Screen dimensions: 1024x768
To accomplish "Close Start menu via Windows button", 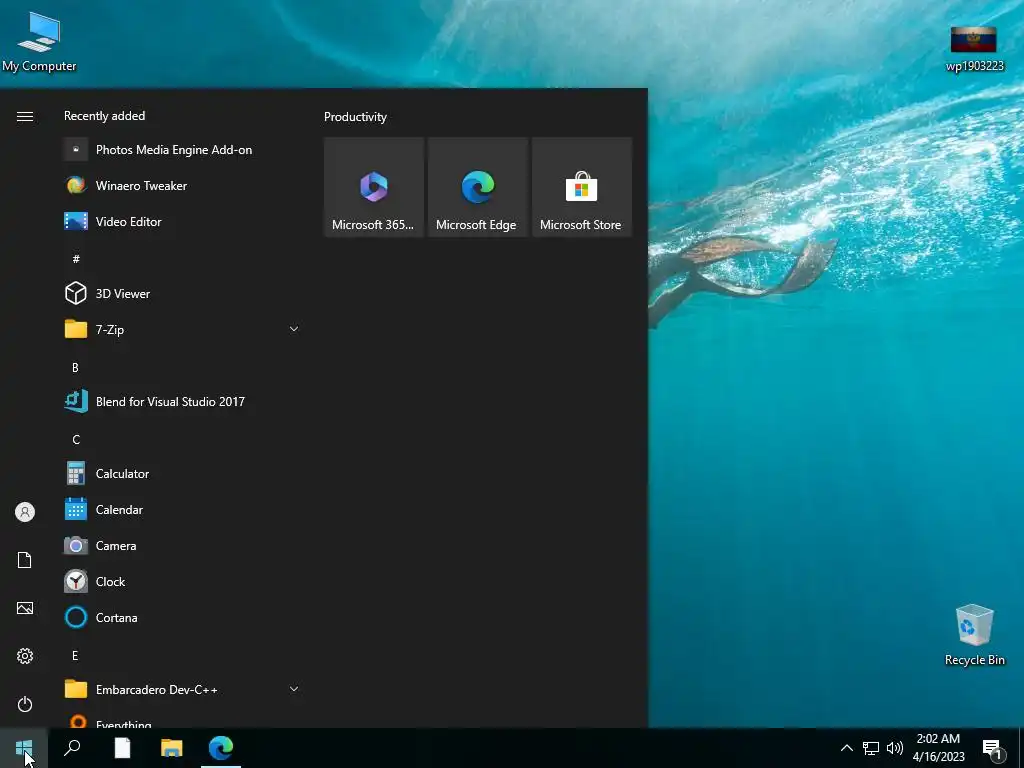I will click(24, 748).
